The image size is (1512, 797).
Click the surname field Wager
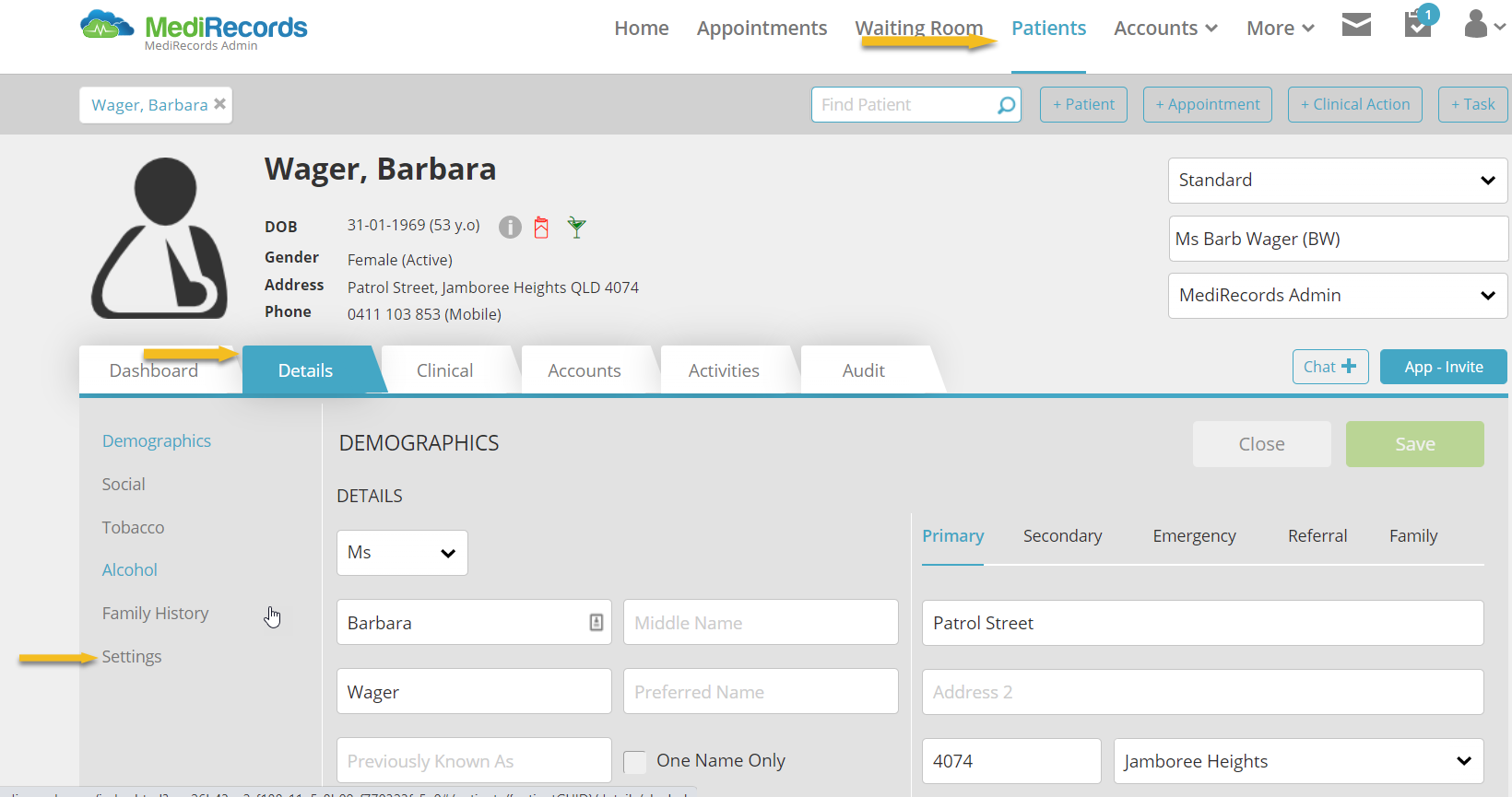pos(474,691)
